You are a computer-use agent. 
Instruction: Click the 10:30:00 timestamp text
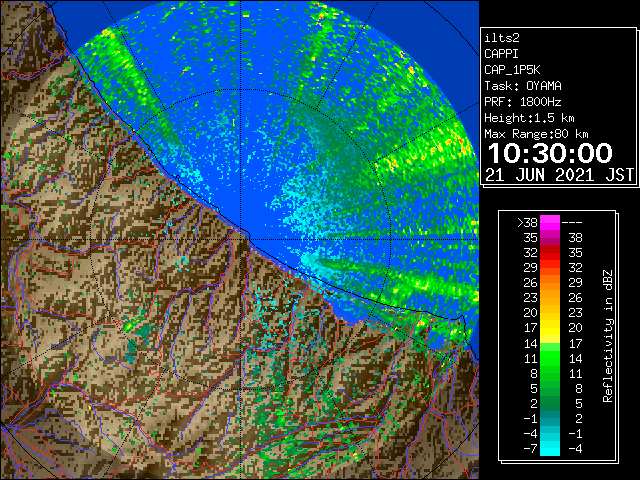[550, 153]
